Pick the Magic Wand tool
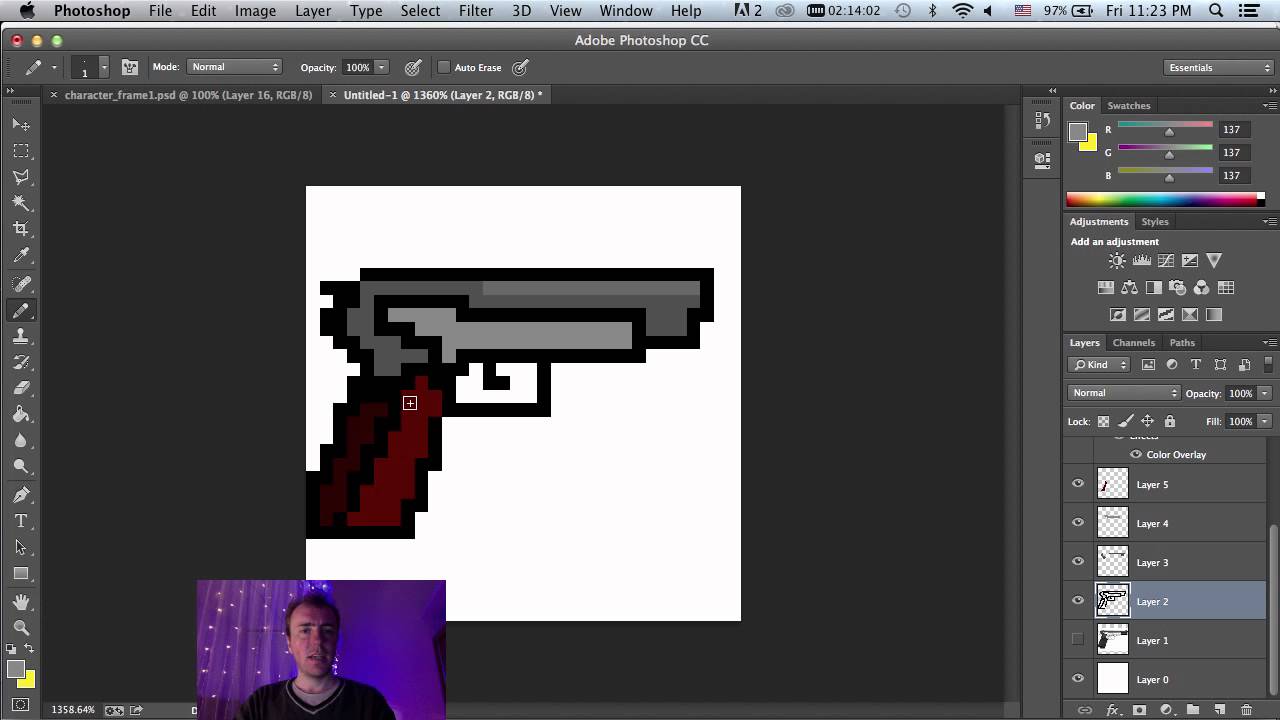Viewport: 1280px width, 720px height. click(x=21, y=203)
